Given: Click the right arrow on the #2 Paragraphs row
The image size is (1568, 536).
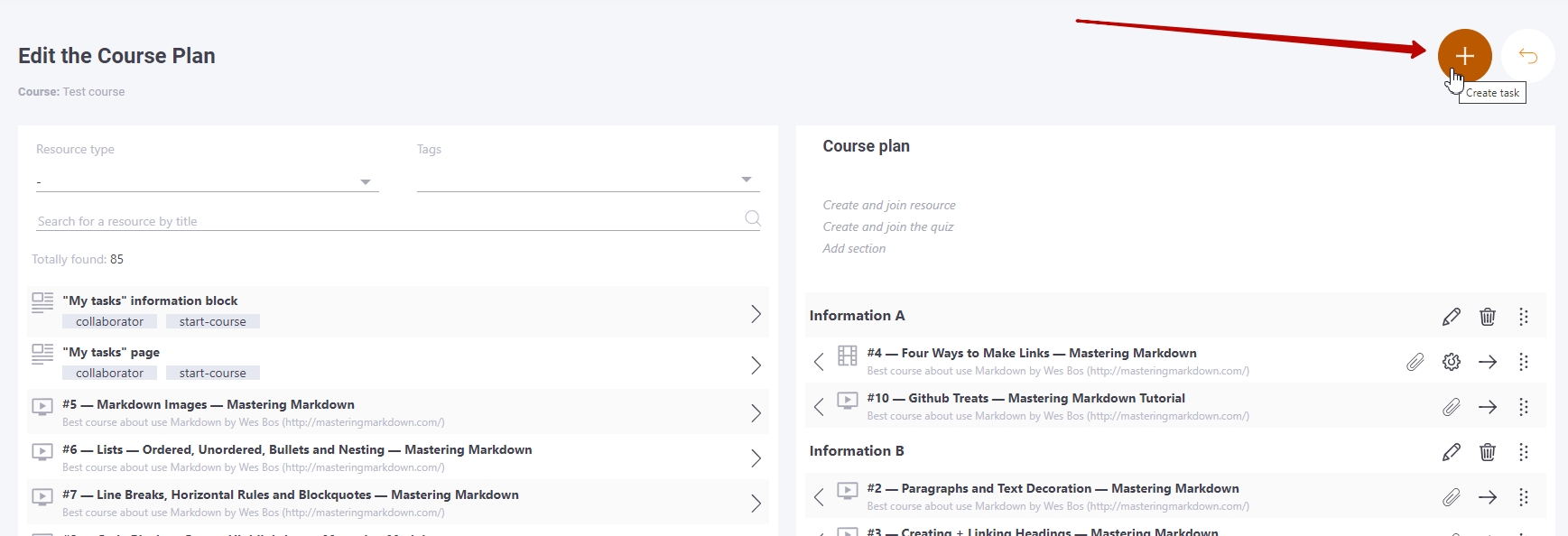Looking at the screenshot, I should point(1488,497).
